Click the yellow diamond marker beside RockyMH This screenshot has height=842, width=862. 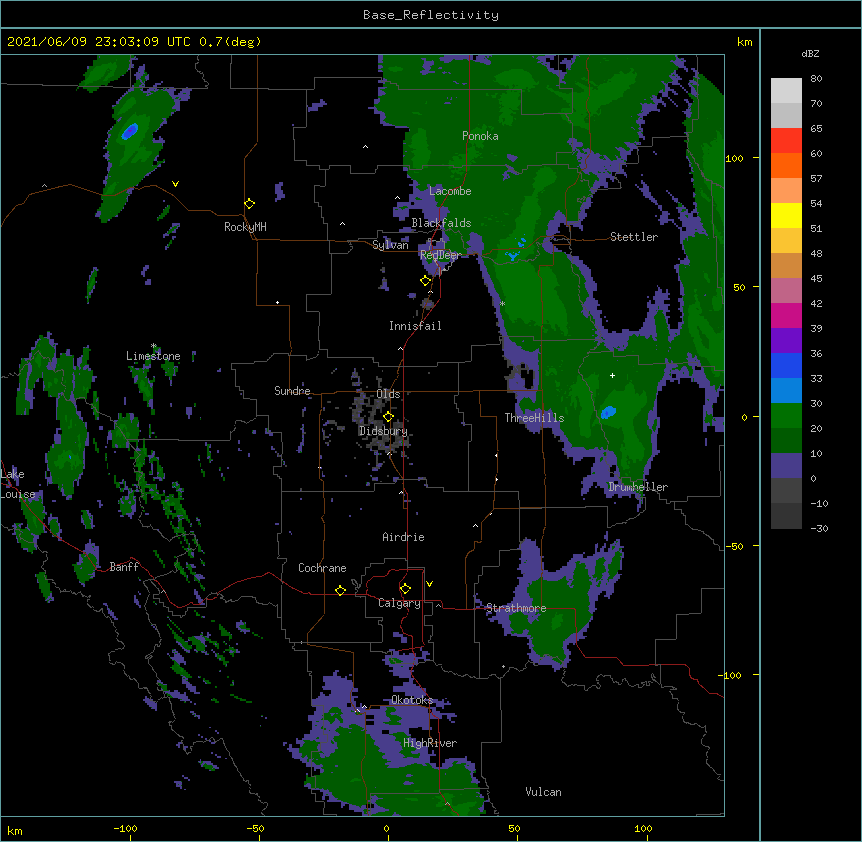point(250,204)
